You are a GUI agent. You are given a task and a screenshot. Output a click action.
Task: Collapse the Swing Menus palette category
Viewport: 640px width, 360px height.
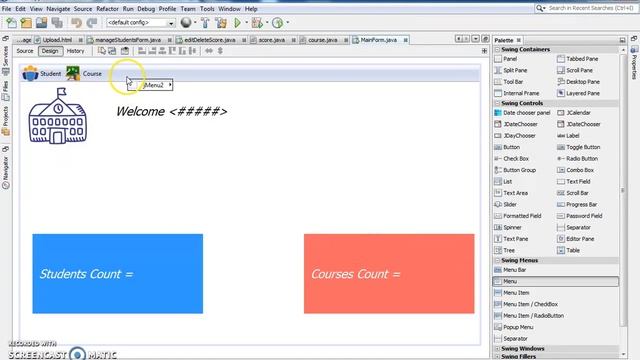tap(498, 260)
